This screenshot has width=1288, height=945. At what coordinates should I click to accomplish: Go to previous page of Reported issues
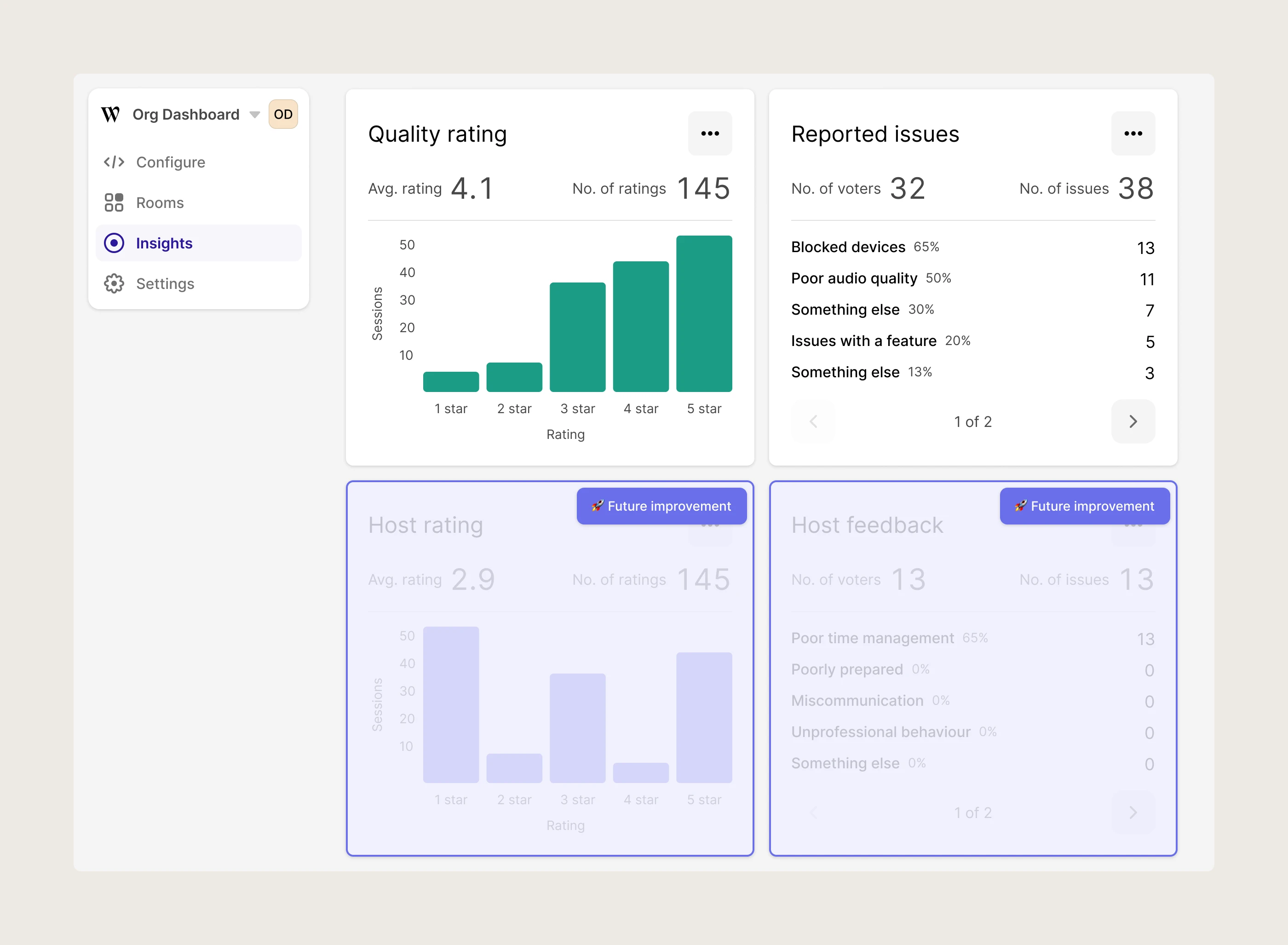pos(813,421)
